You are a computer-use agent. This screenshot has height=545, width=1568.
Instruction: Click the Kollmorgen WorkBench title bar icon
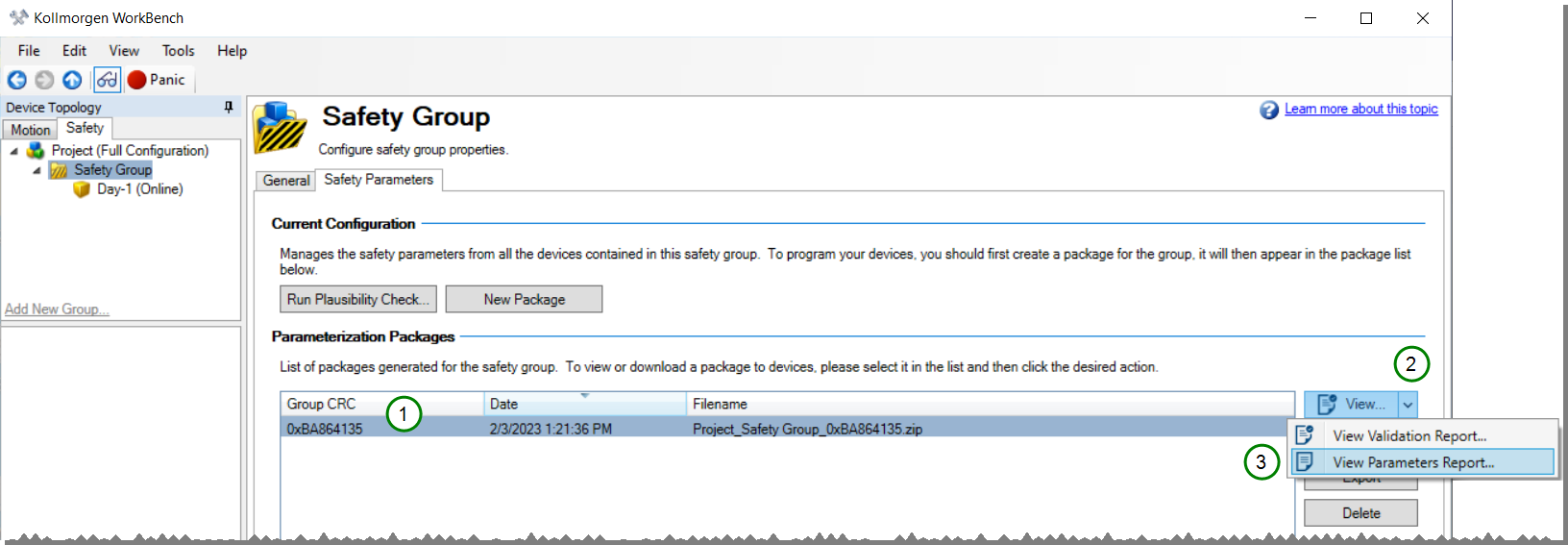pos(18,17)
